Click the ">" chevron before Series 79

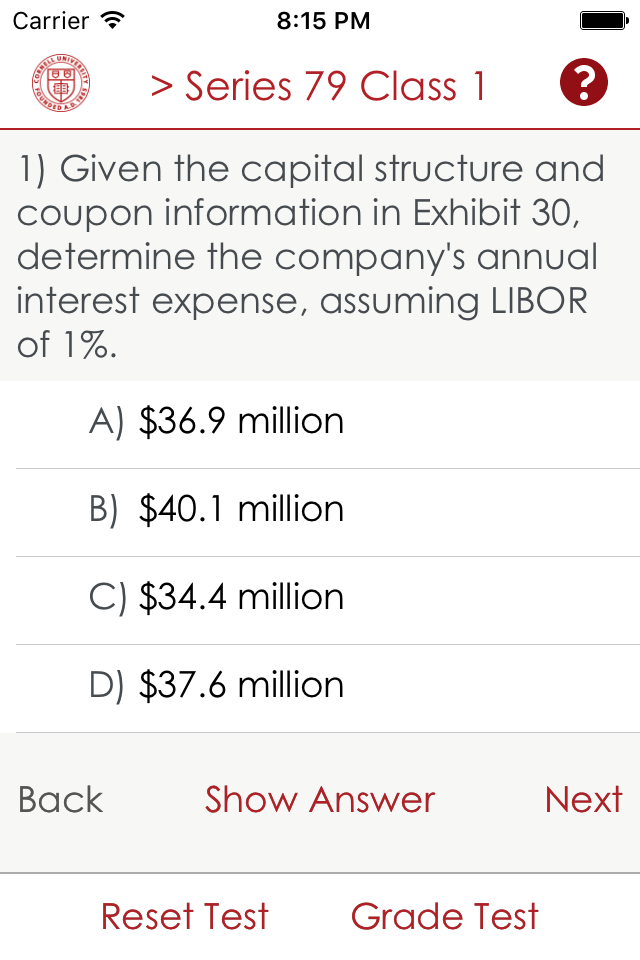162,87
